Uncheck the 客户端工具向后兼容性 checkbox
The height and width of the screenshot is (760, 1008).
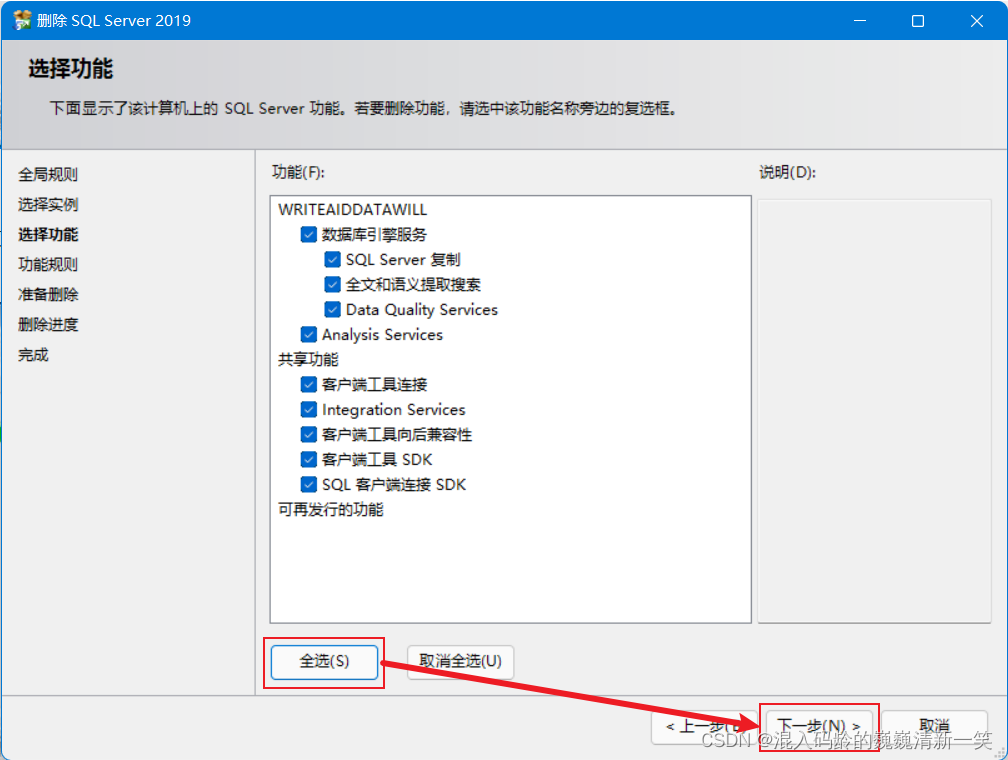309,435
